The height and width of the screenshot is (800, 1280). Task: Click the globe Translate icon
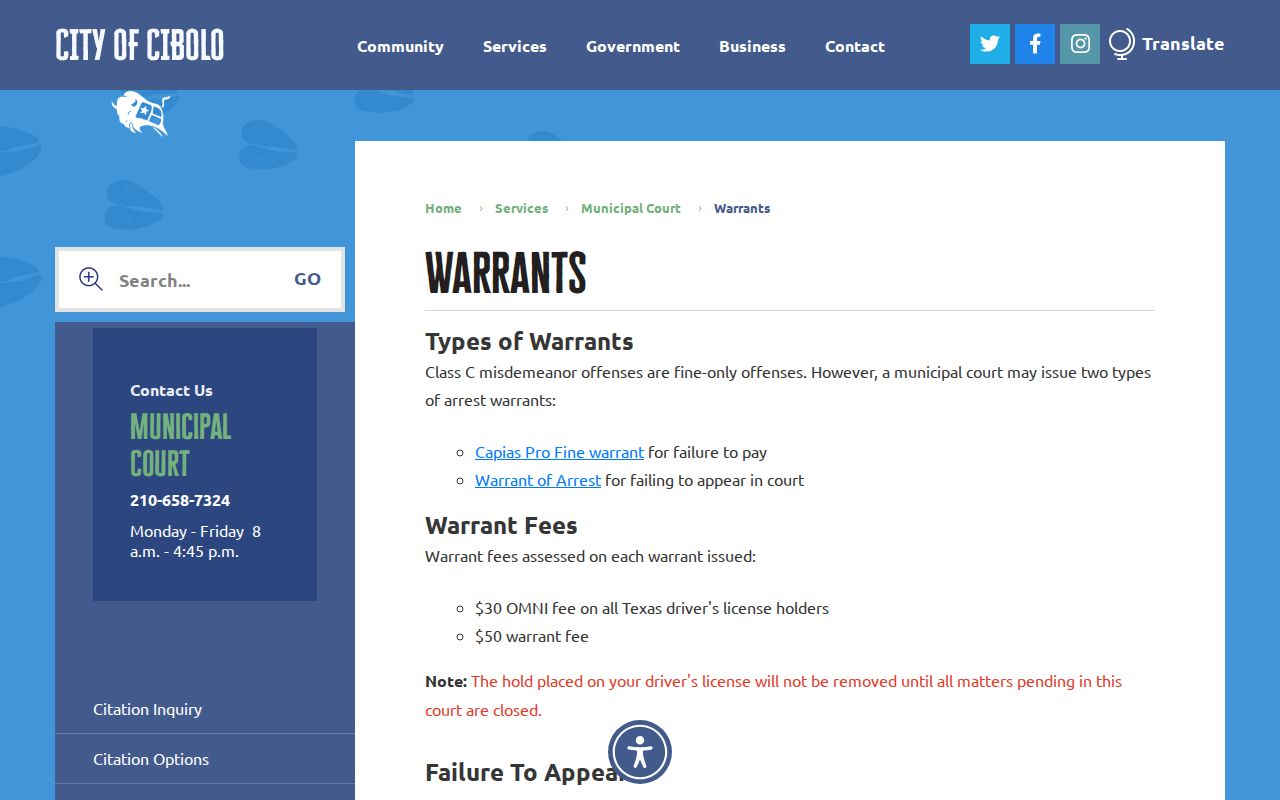point(1122,44)
